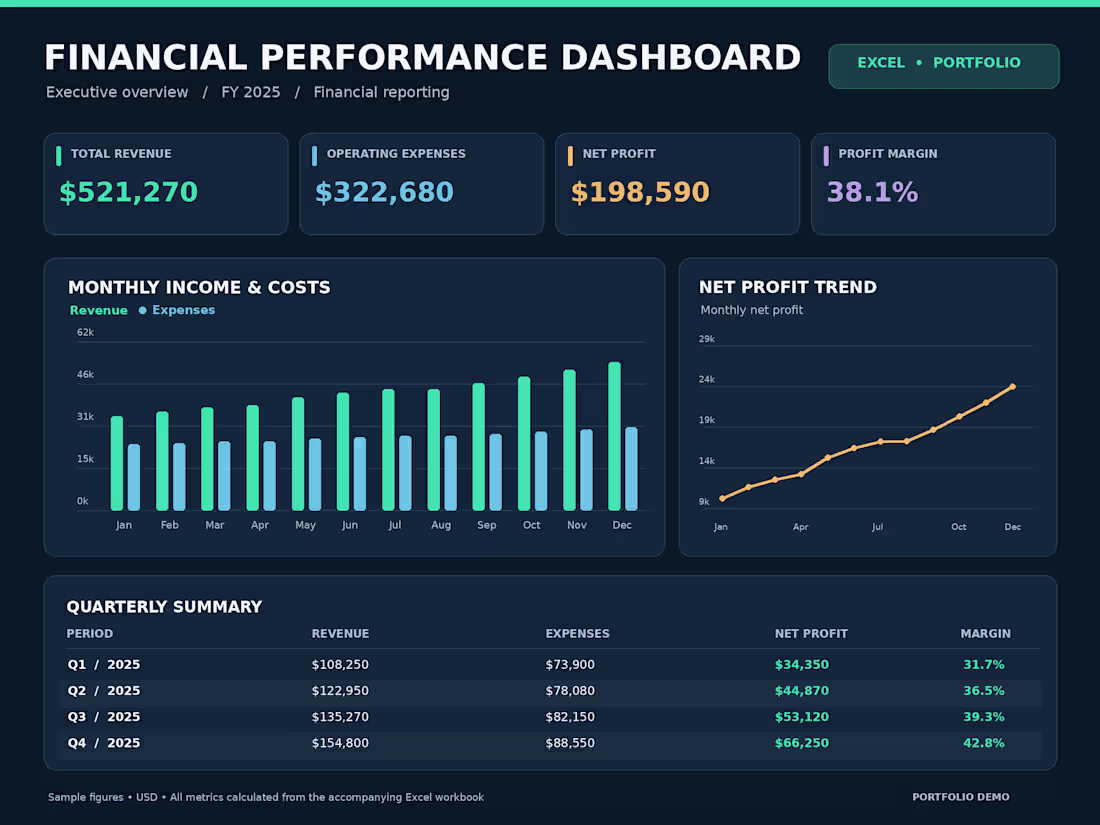The width and height of the screenshot is (1100, 825).
Task: Select the Q1 / 2025 row label
Action: coord(104,664)
